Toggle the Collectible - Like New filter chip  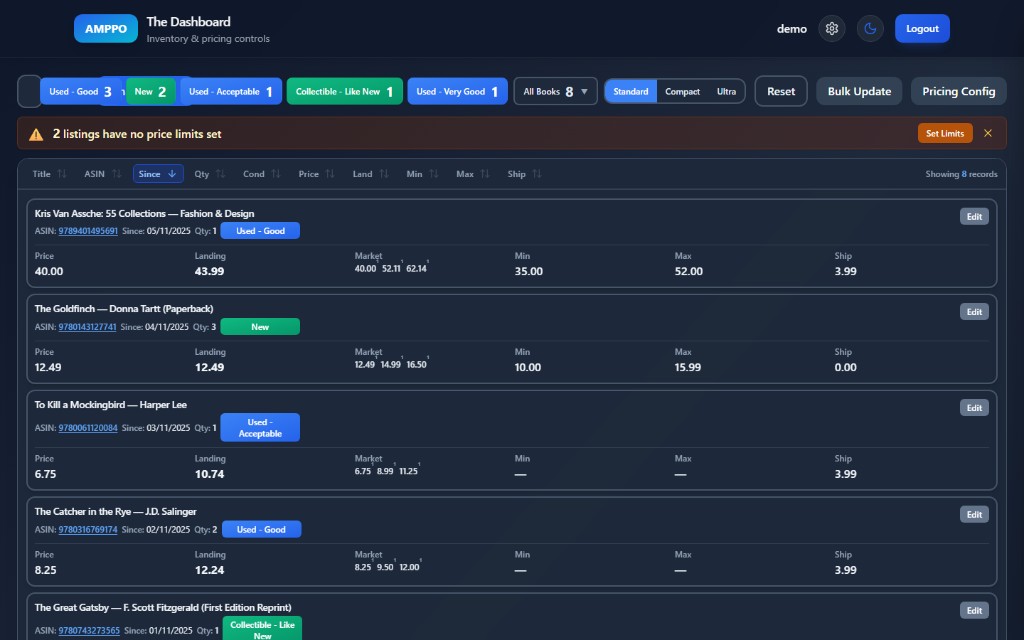click(x=345, y=91)
